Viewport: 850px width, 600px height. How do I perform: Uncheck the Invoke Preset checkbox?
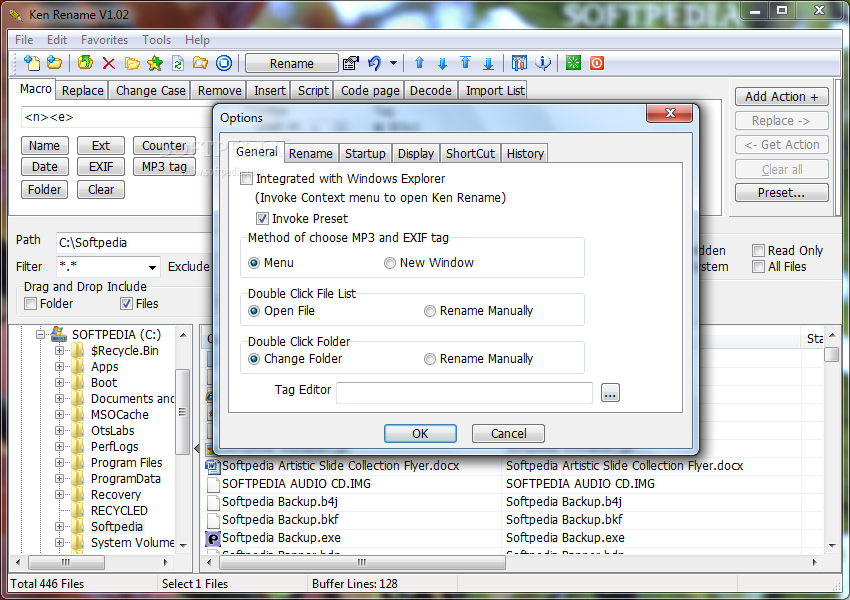[x=262, y=218]
